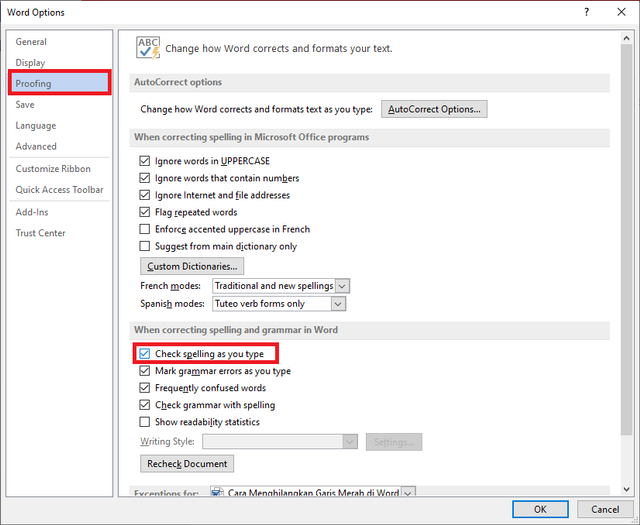The width and height of the screenshot is (640, 525).
Task: Select the Save category
Action: point(25,105)
